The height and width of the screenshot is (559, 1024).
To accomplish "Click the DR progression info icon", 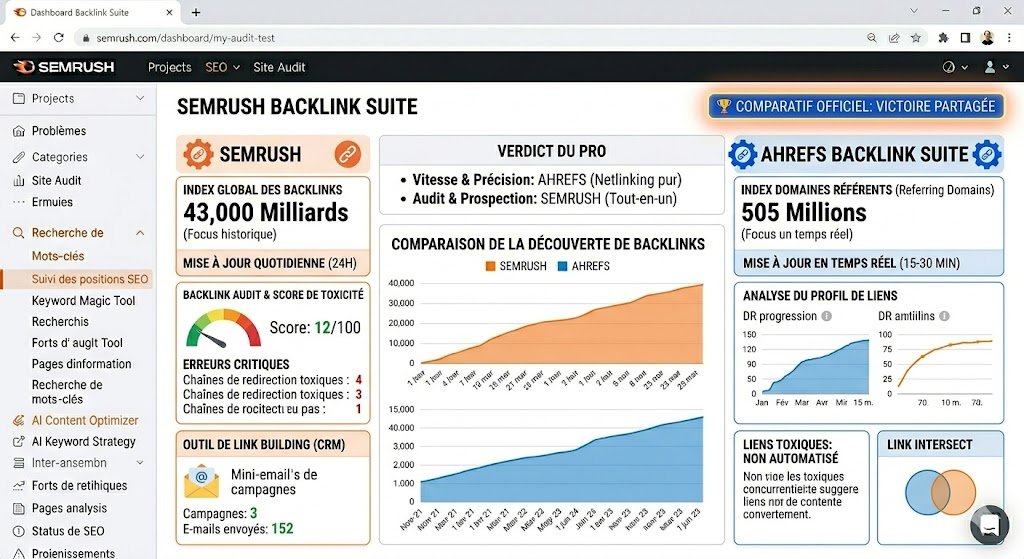I will click(827, 316).
